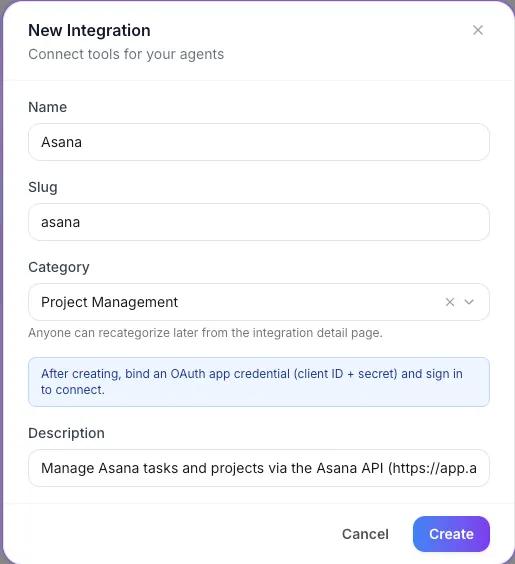Click the OAuth app credential info banner
This screenshot has height=564, width=515.
coord(259,382)
